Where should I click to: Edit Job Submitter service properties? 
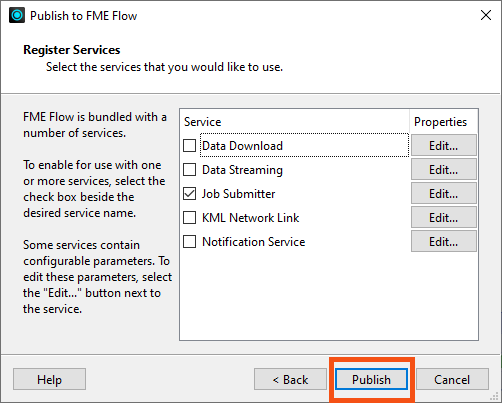[x=444, y=193]
